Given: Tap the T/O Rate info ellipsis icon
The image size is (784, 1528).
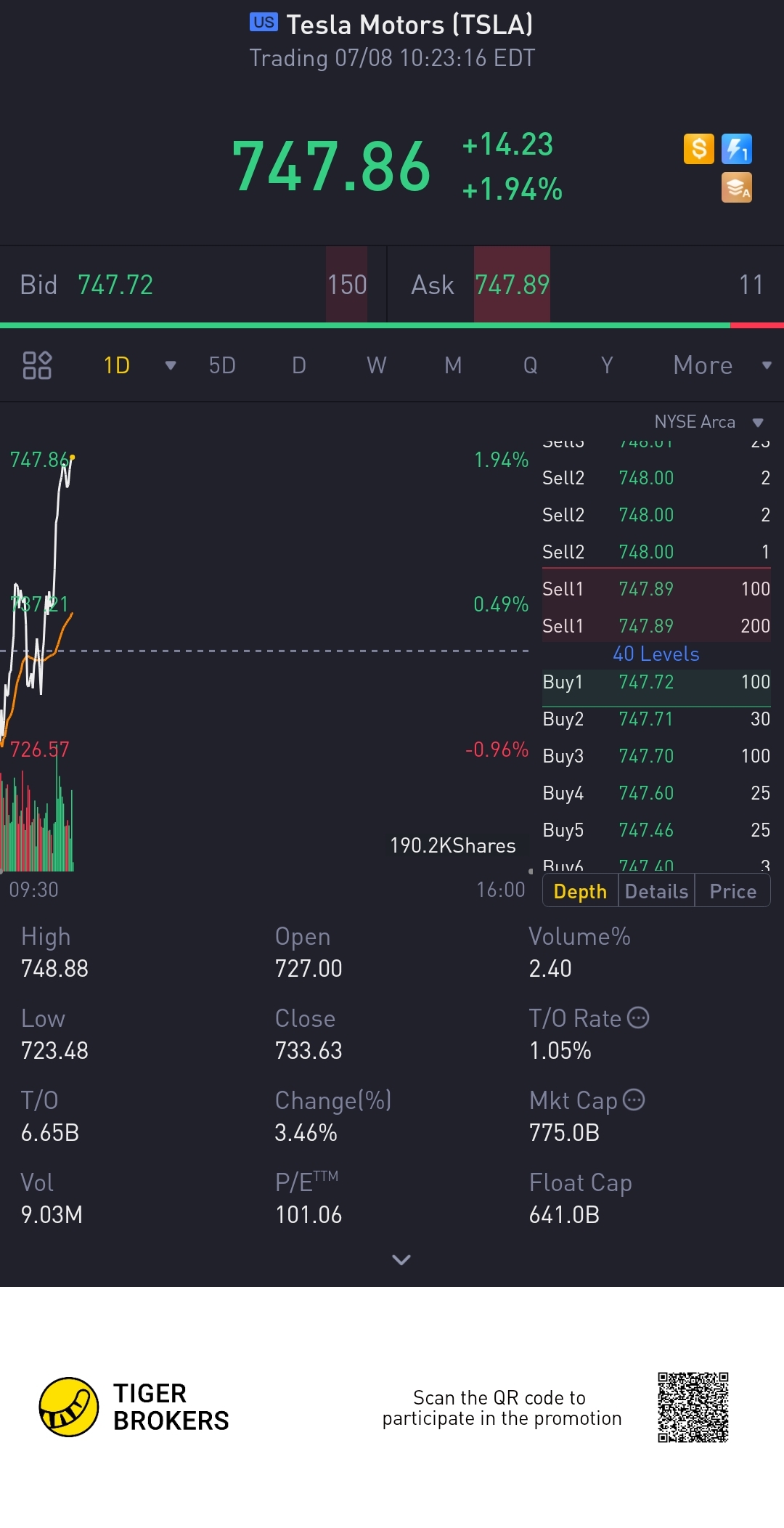Looking at the screenshot, I should (638, 1017).
